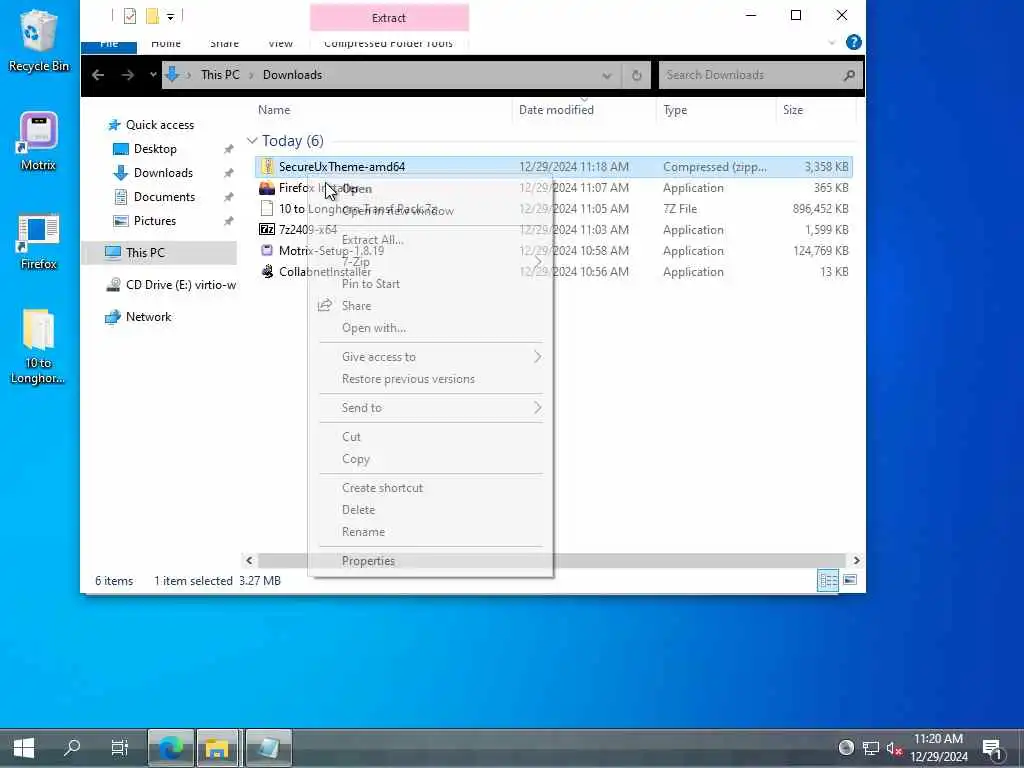1024x768 pixels.
Task: Click the Back navigation arrow
Action: point(98,75)
